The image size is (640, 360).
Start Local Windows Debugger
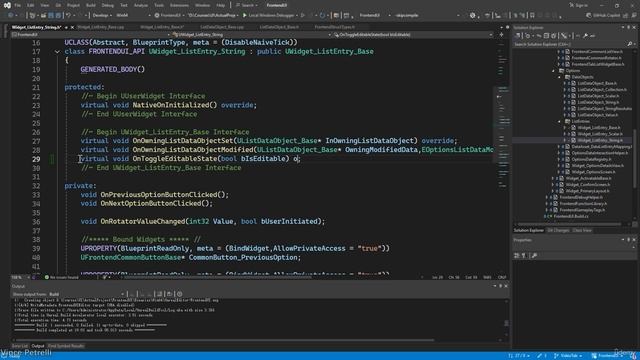269,16
